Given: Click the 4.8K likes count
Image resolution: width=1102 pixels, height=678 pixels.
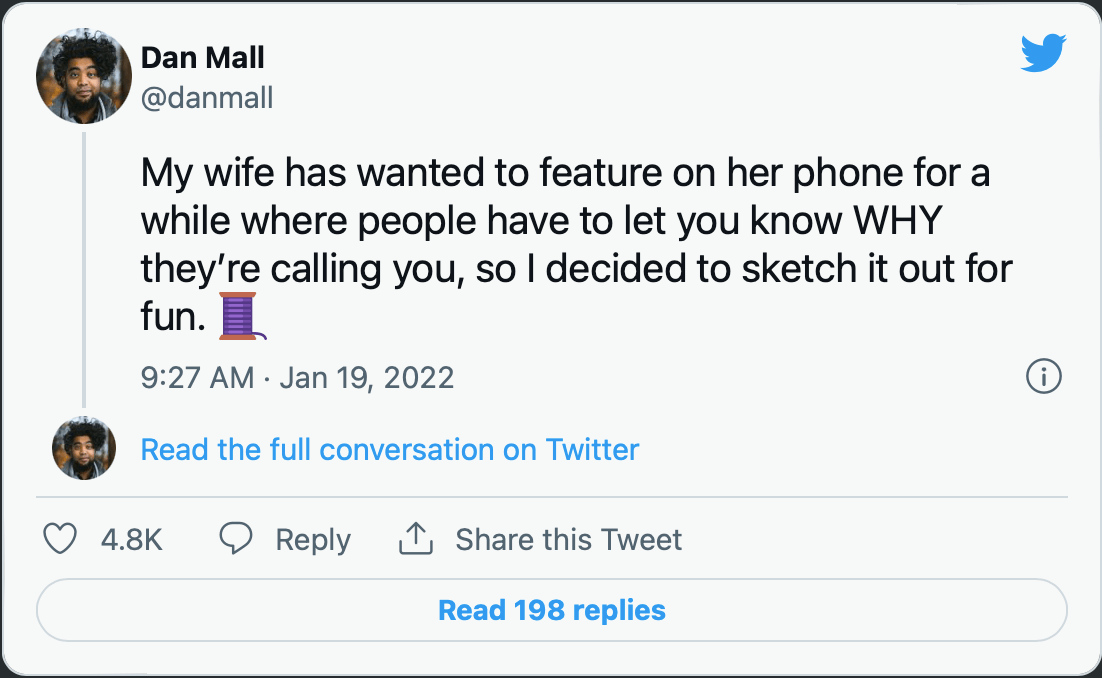Looking at the screenshot, I should coord(131,540).
